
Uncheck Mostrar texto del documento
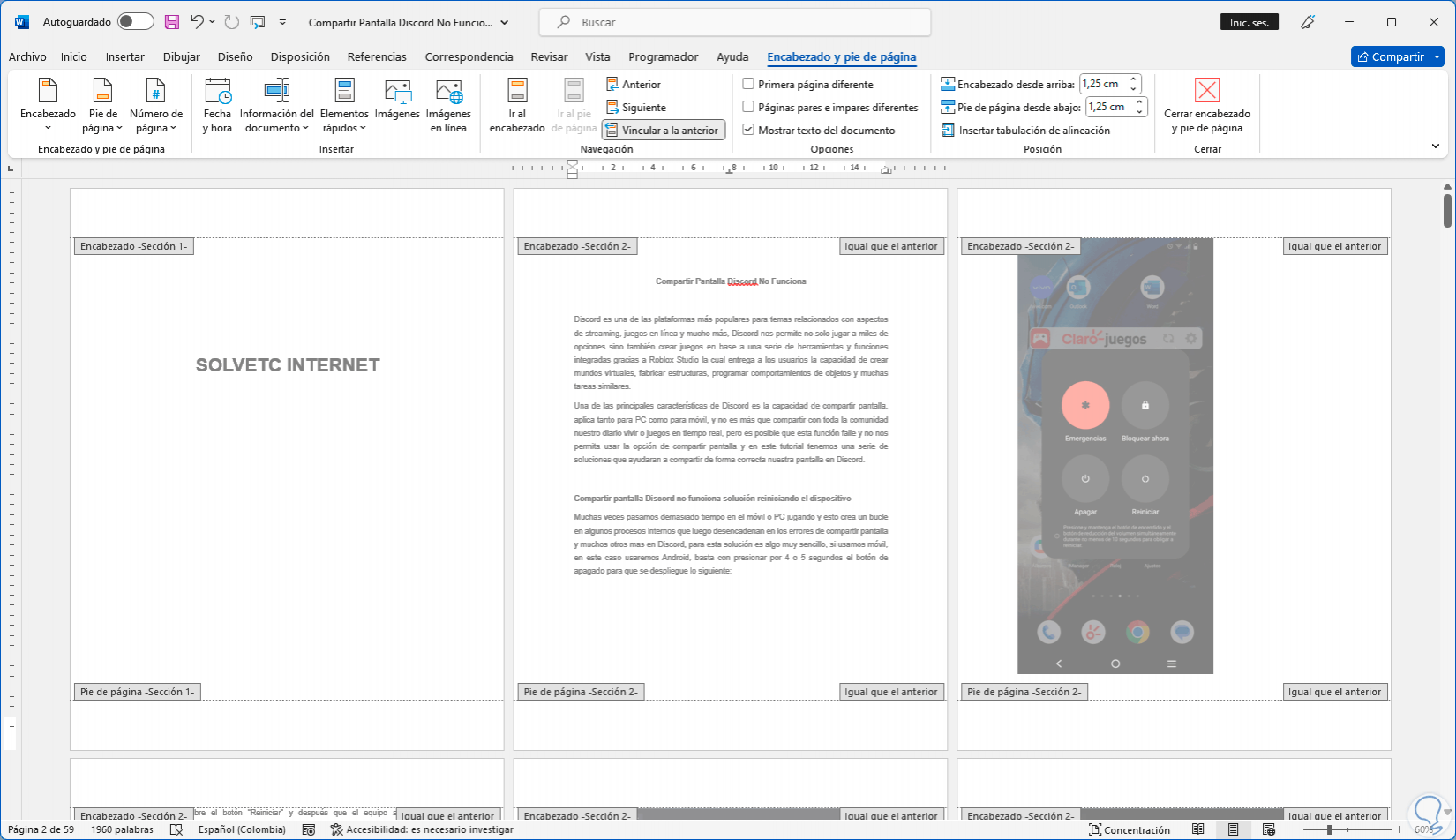[748, 131]
